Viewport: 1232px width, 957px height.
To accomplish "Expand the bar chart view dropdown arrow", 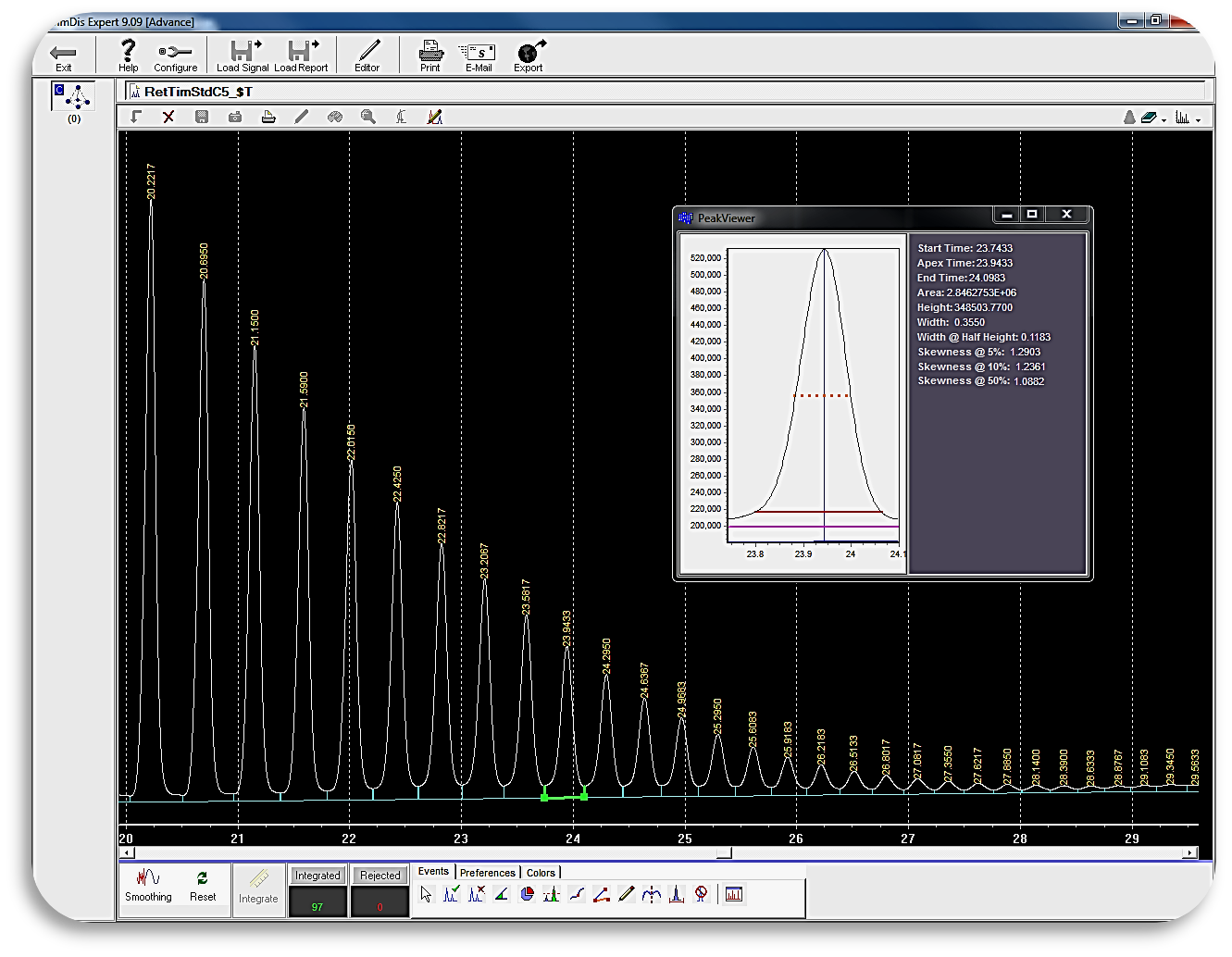I will pos(1198,119).
